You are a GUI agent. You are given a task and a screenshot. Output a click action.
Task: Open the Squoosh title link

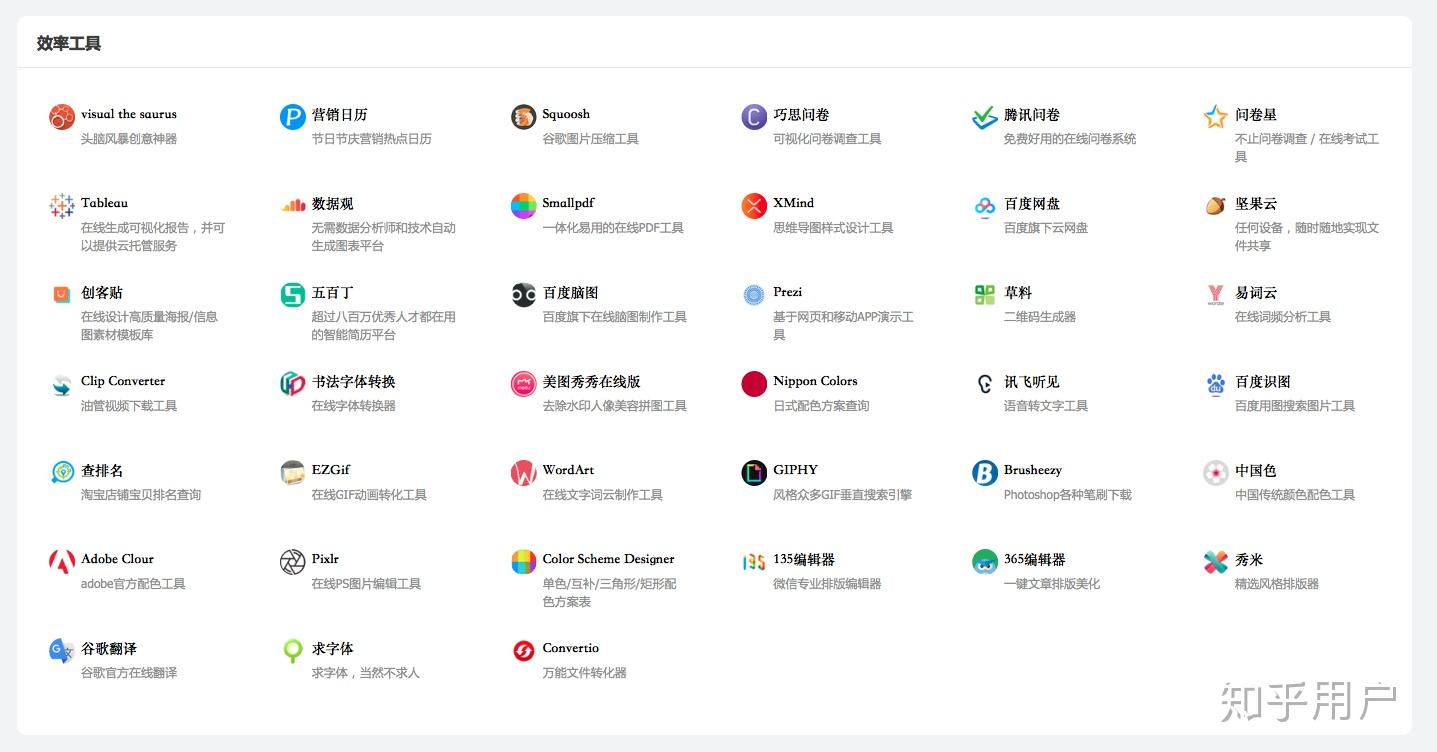[x=566, y=114]
